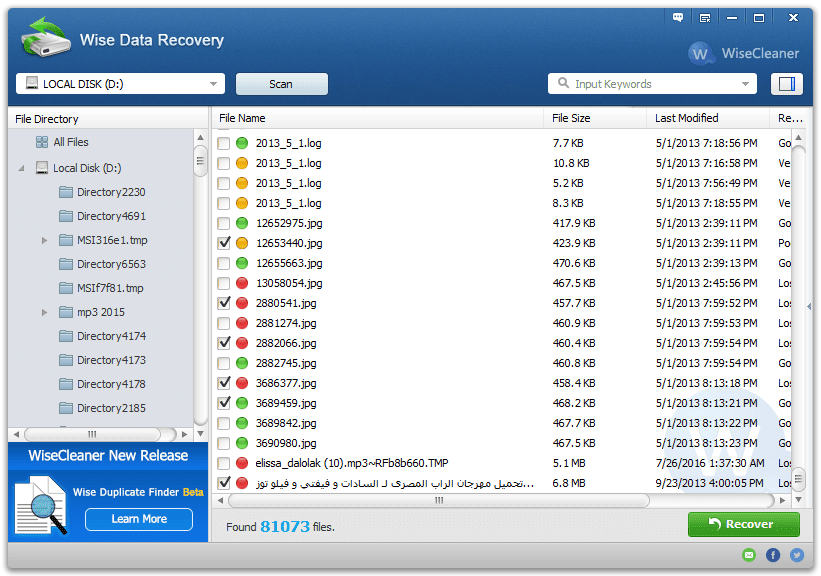This screenshot has width=821, height=576.
Task: Click the green status dot of 3690980.jpg
Action: [242, 443]
